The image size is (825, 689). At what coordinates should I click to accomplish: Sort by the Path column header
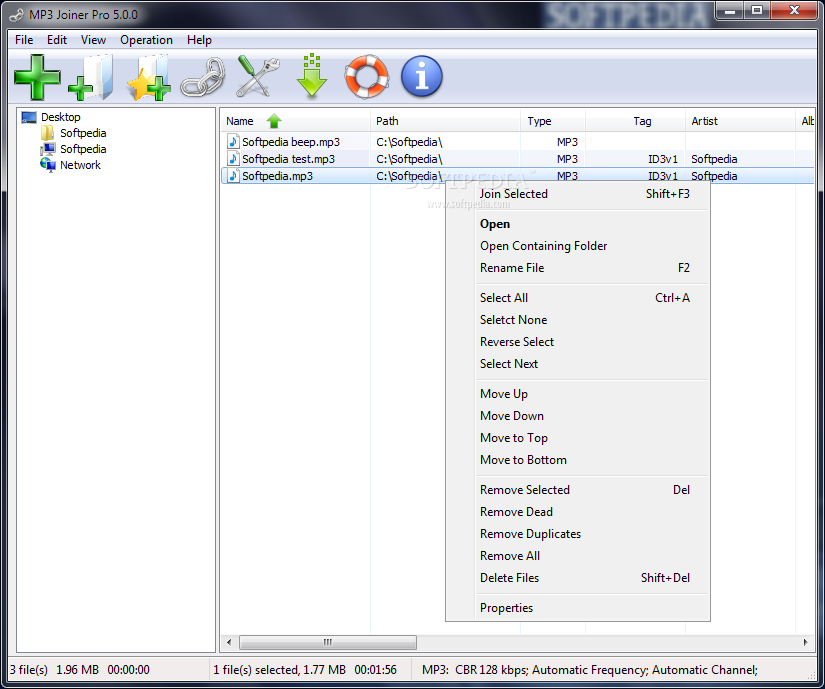click(446, 121)
